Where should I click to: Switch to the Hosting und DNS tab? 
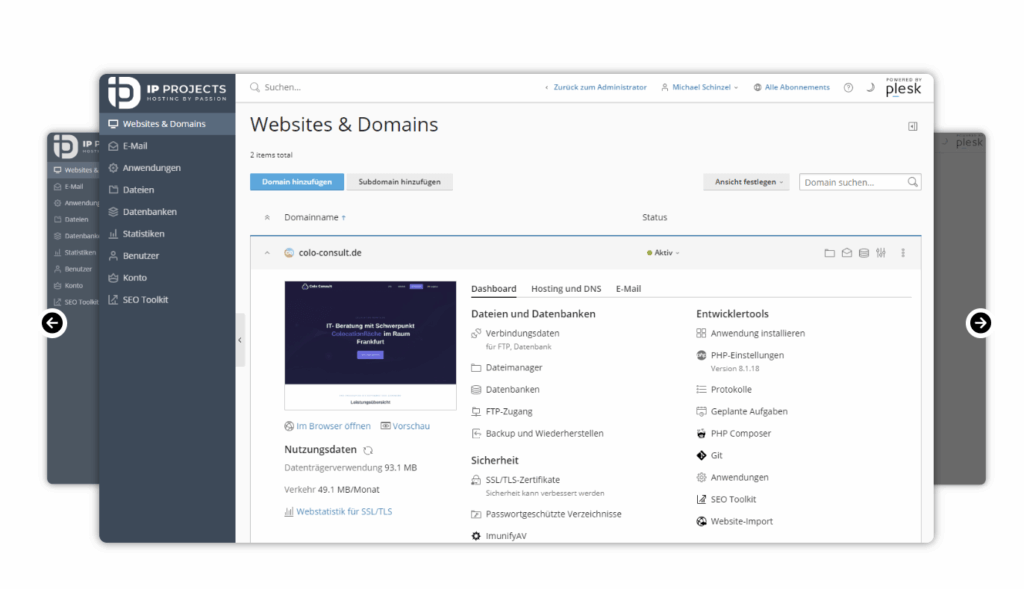[566, 289]
